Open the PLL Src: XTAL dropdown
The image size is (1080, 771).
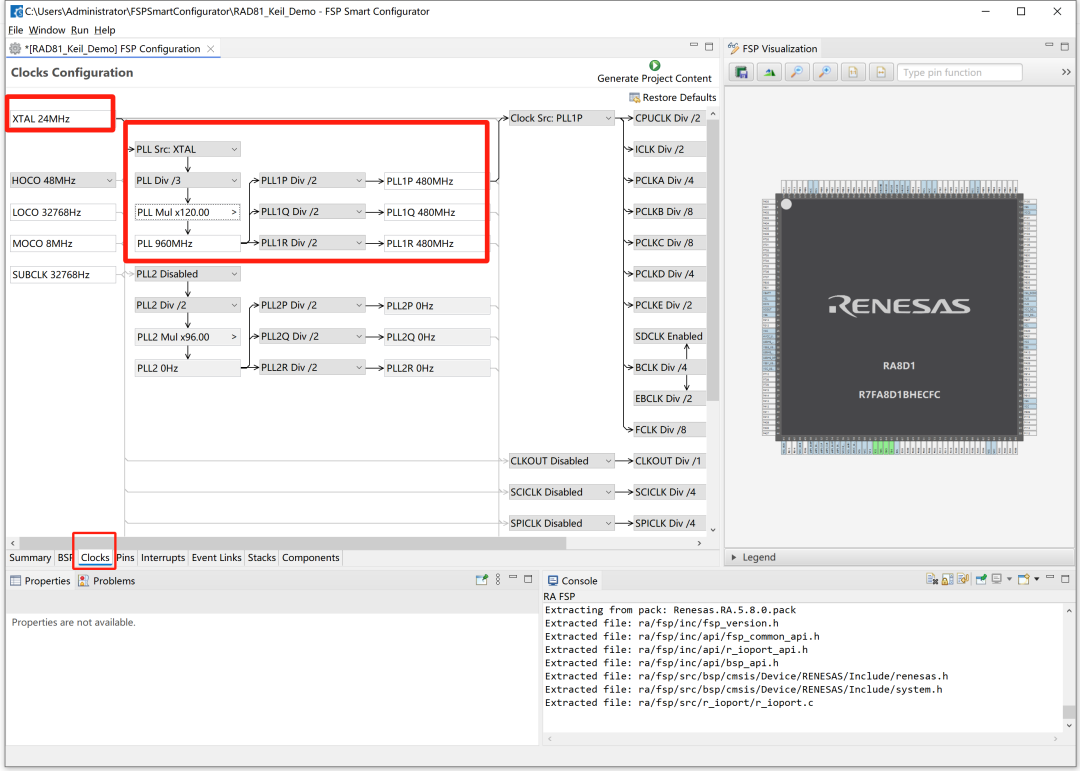pyautogui.click(x=188, y=149)
